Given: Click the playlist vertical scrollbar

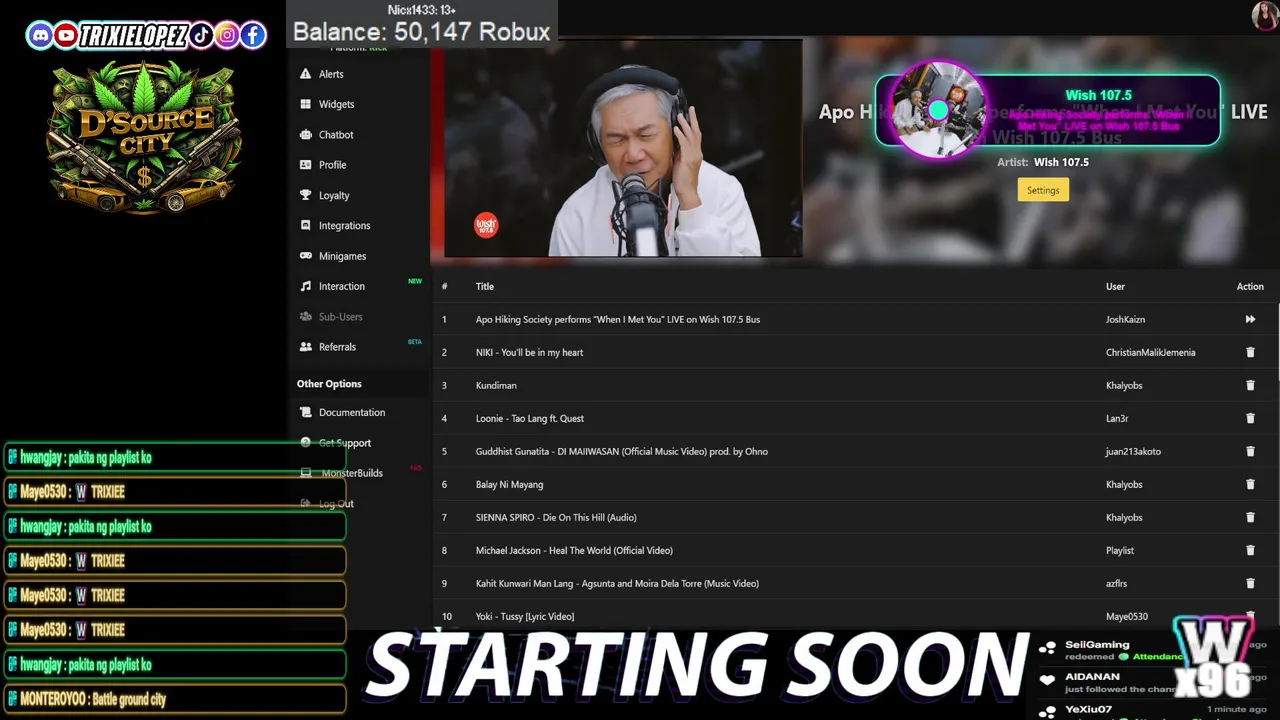Looking at the screenshot, I should pos(1277,340).
